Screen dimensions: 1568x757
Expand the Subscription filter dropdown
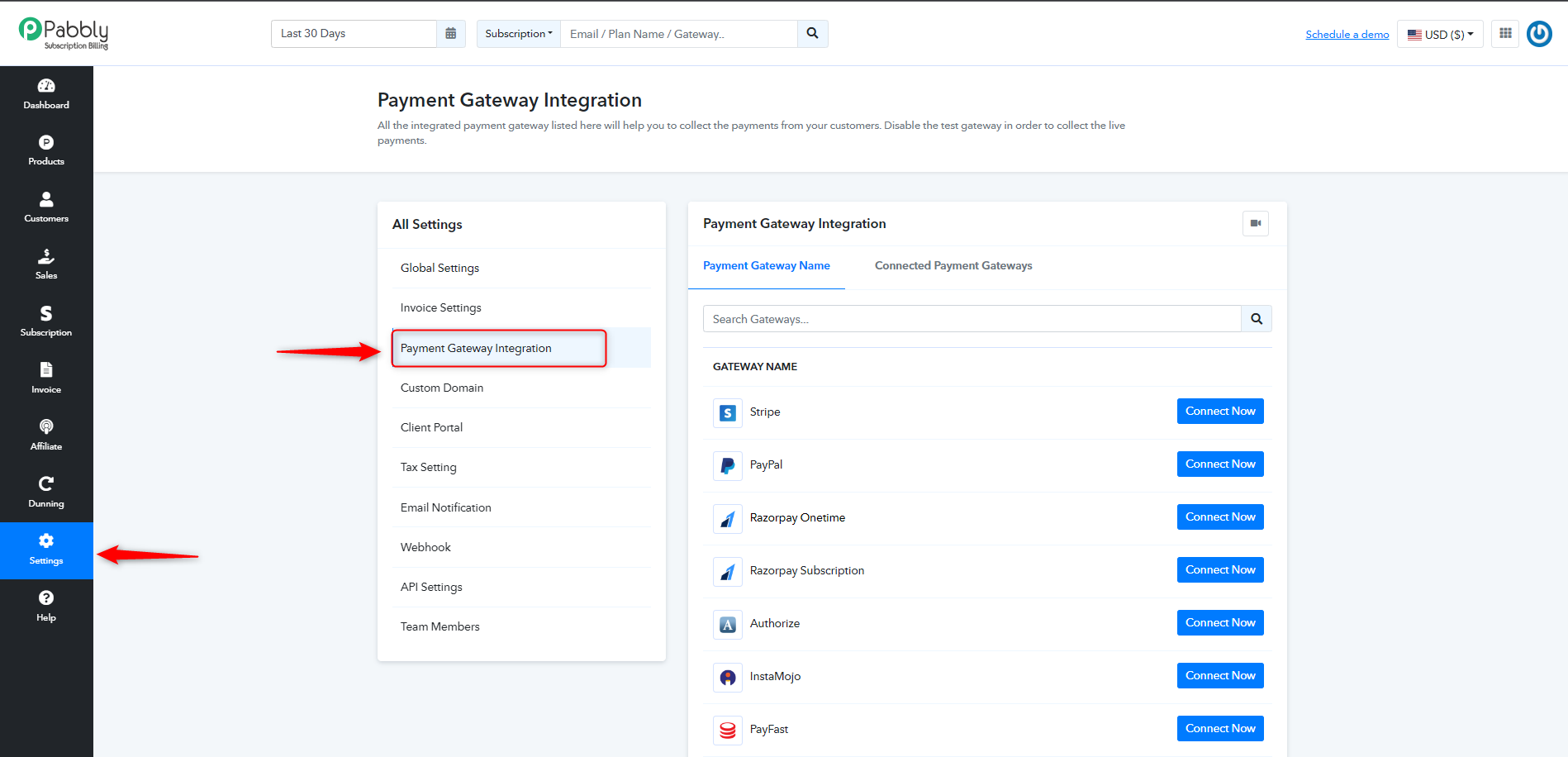pos(519,34)
